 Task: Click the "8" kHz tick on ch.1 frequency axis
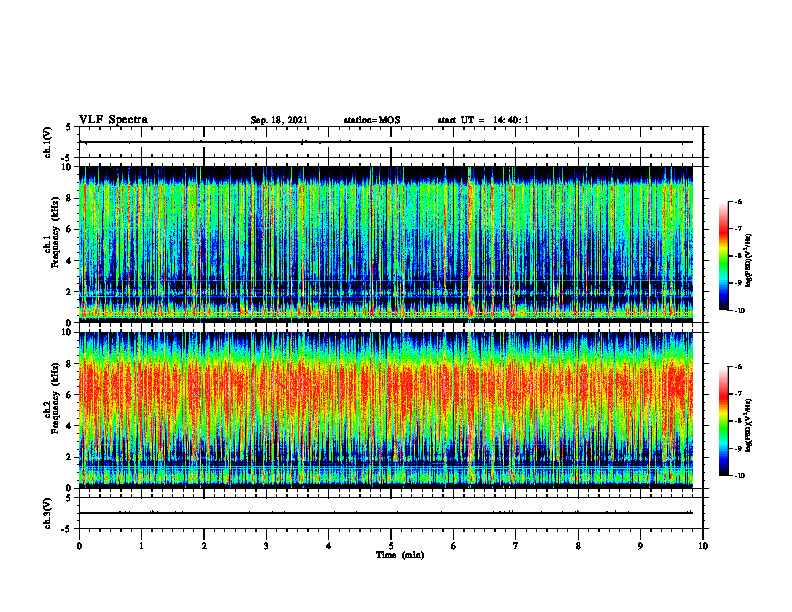(70, 198)
